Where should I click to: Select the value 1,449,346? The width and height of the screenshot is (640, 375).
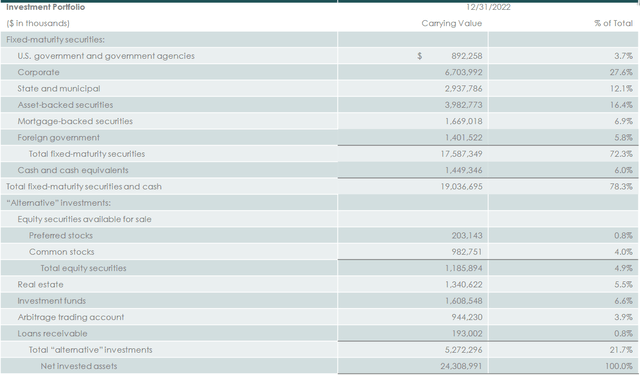[x=463, y=170]
